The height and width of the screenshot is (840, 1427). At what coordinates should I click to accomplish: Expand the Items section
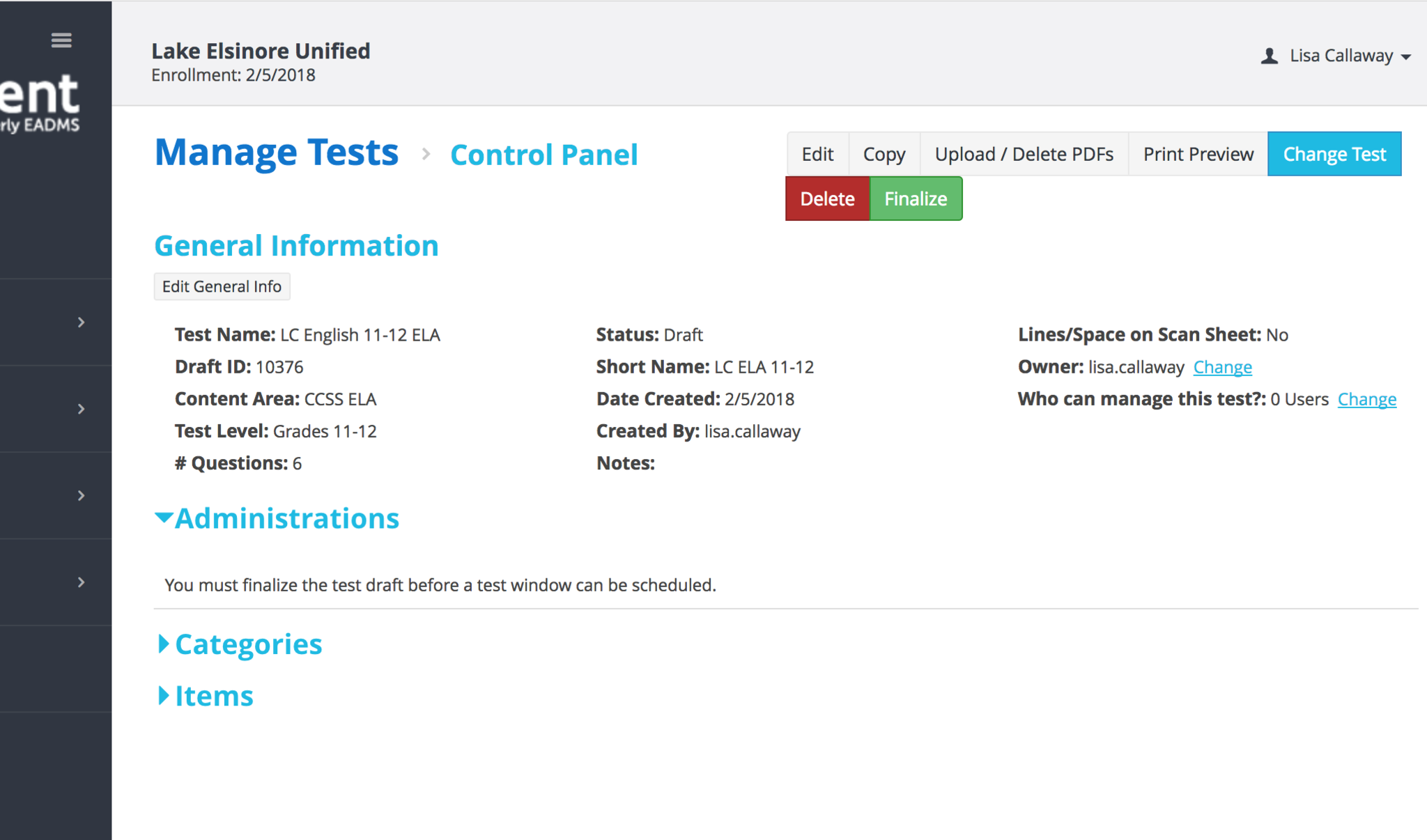pos(164,696)
